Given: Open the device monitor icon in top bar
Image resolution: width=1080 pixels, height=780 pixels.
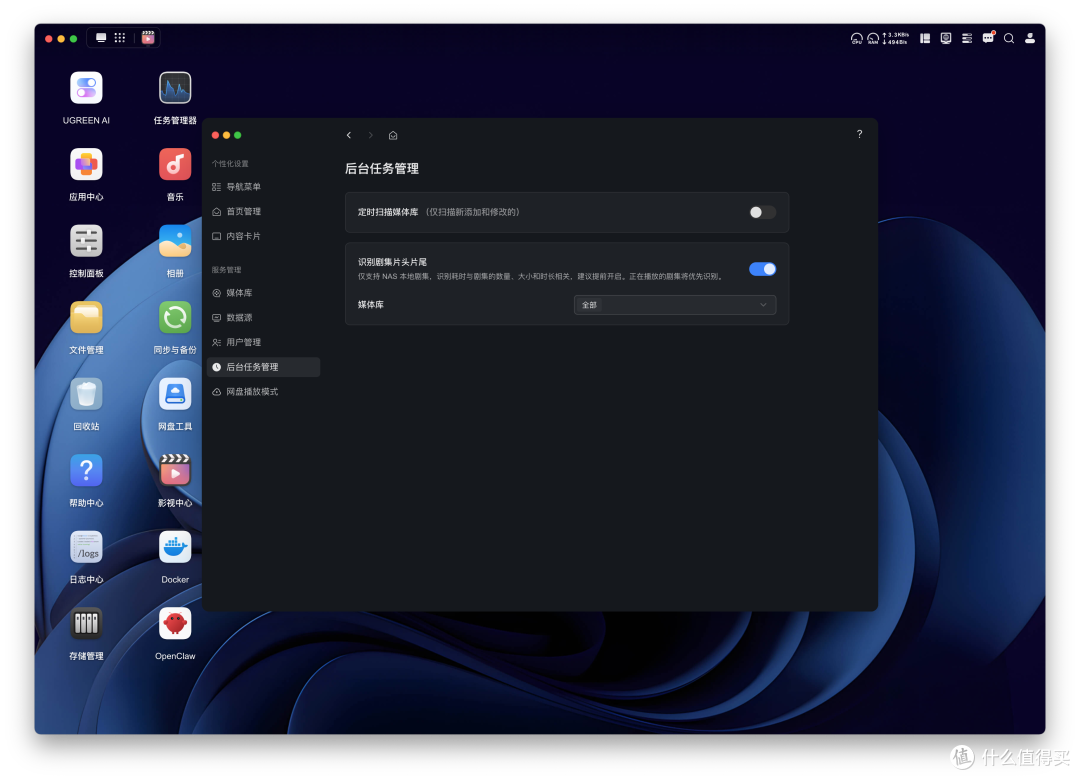Looking at the screenshot, I should coord(946,39).
